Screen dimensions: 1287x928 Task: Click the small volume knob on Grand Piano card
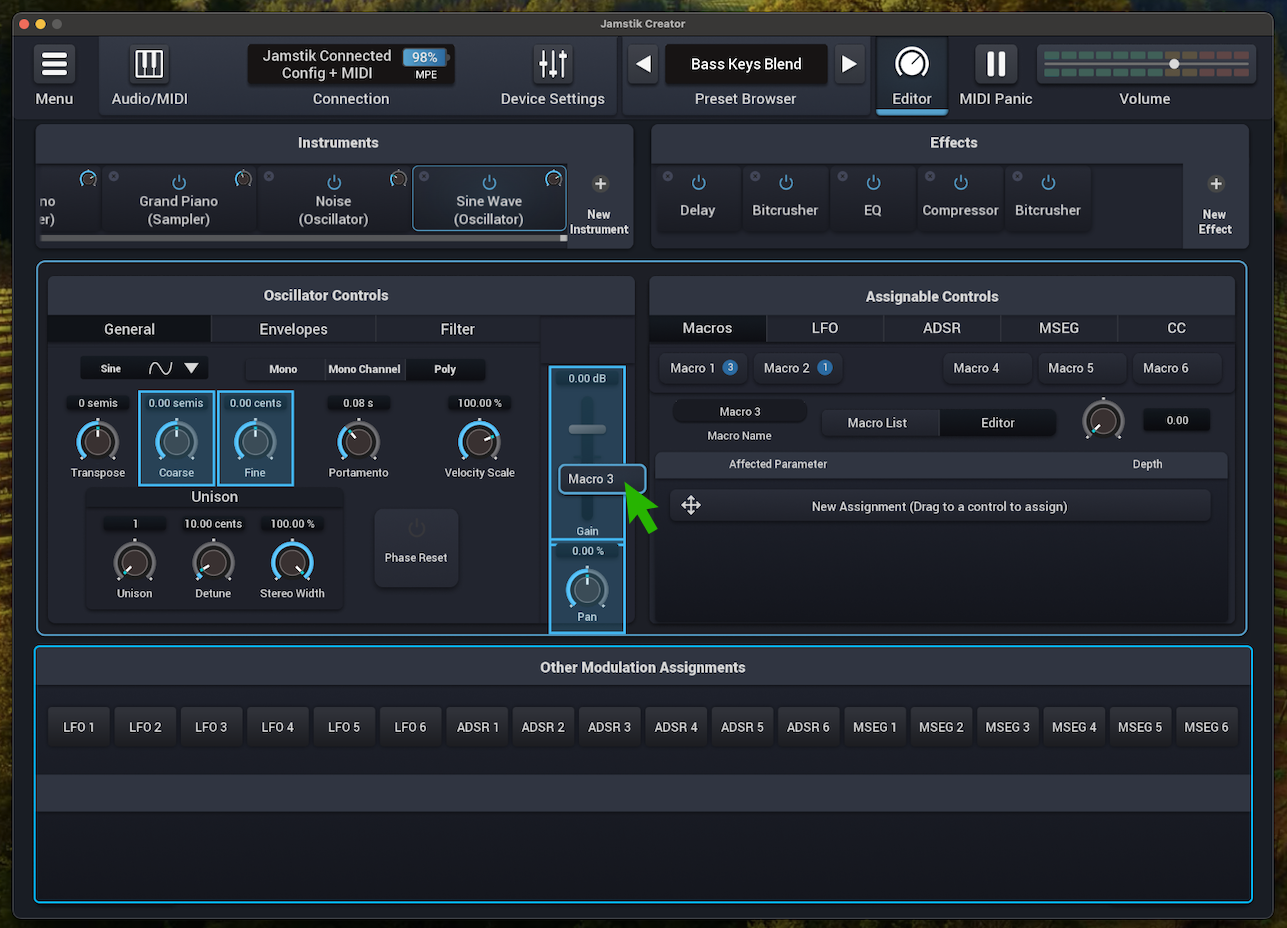pyautogui.click(x=243, y=179)
